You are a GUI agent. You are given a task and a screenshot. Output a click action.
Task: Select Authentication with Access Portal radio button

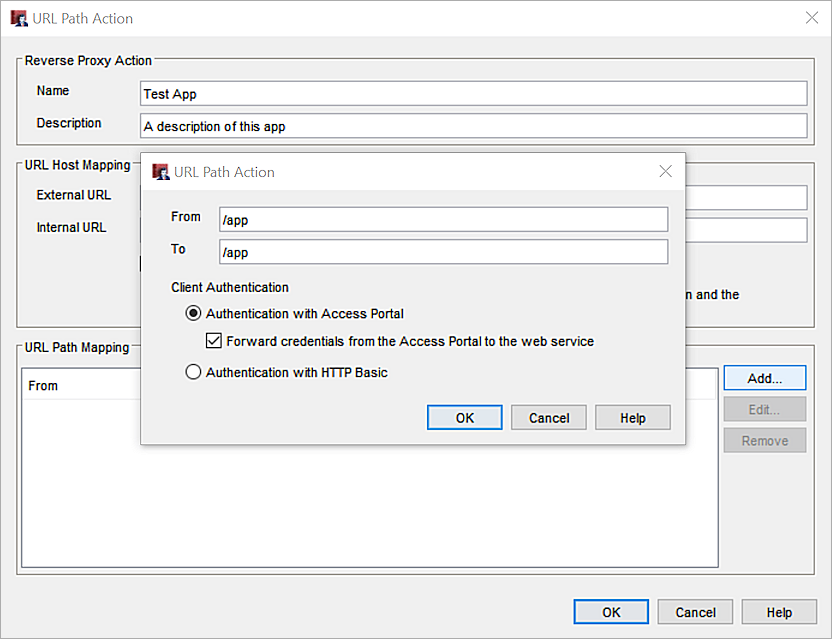click(193, 313)
